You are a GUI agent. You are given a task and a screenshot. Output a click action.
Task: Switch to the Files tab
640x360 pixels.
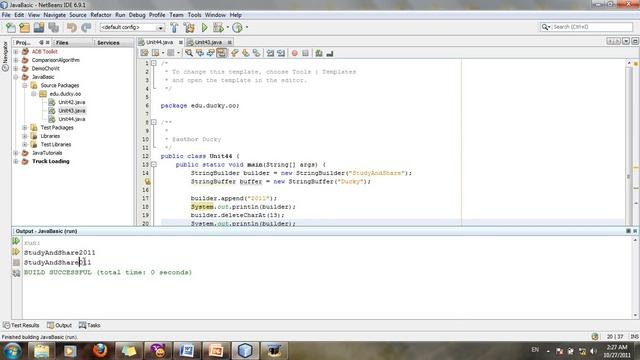pos(62,42)
